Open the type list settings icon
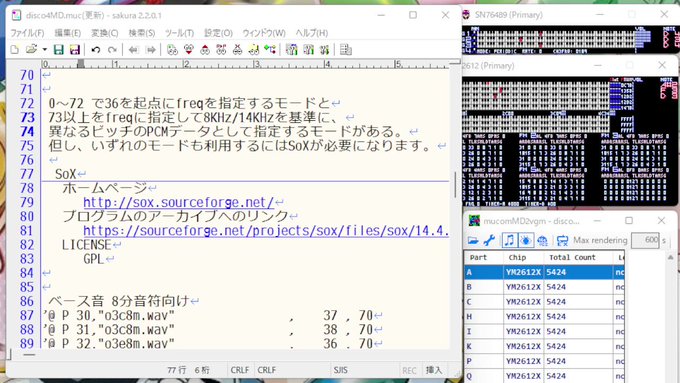This screenshot has width=680, height=383. [x=291, y=50]
